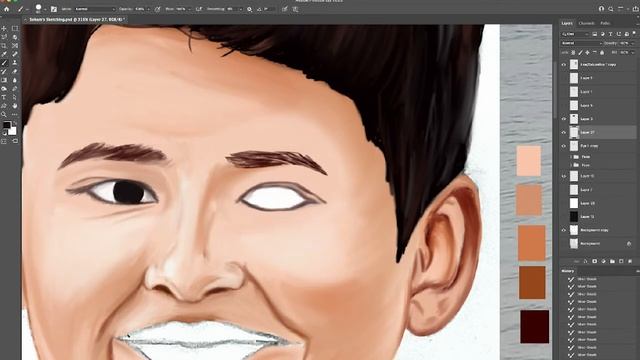Show the hidden Background layer

tap(564, 244)
